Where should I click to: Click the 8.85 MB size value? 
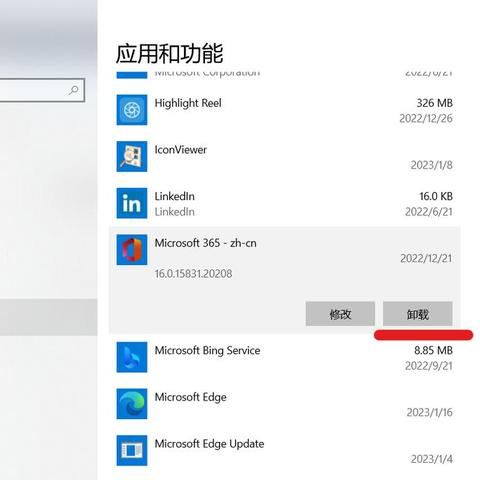[x=434, y=350]
